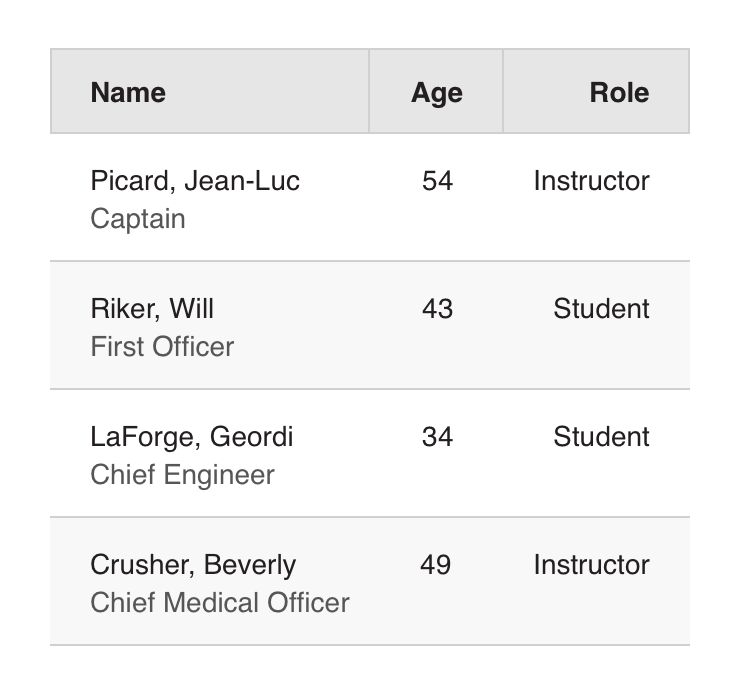
Task: Click Student role in Riker's row
Action: coord(601,309)
